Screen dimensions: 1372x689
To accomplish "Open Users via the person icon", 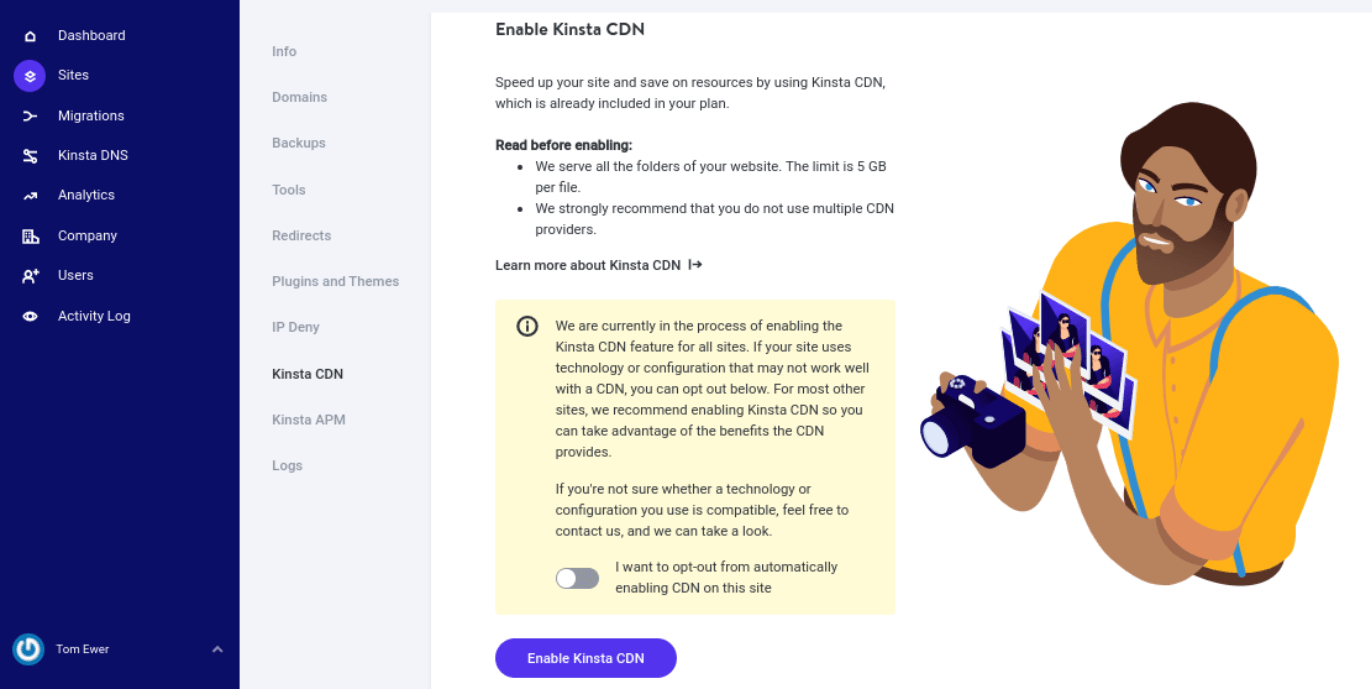I will coord(28,275).
